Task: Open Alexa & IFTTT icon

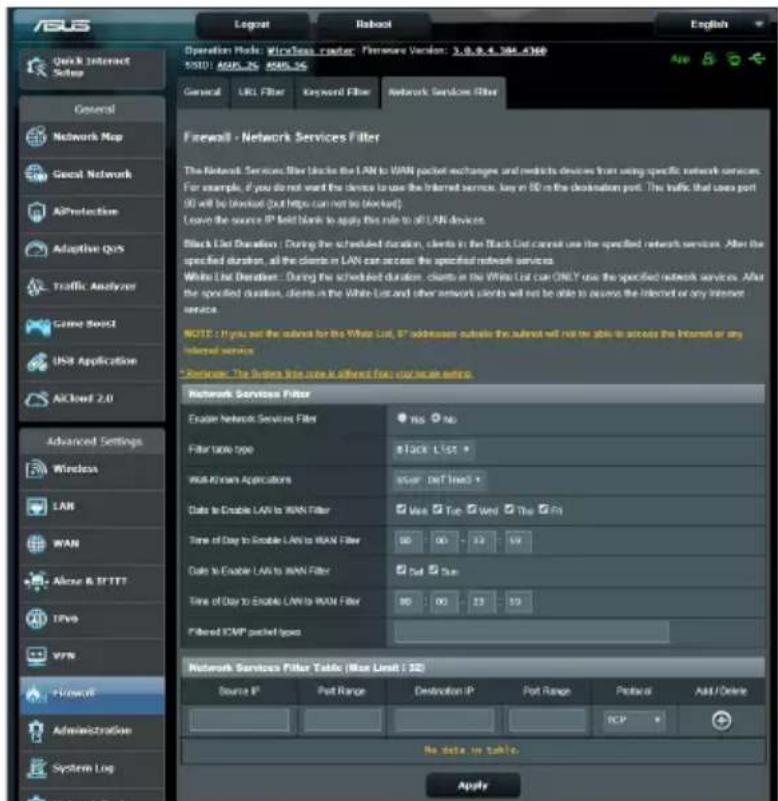Action: (x=36, y=581)
